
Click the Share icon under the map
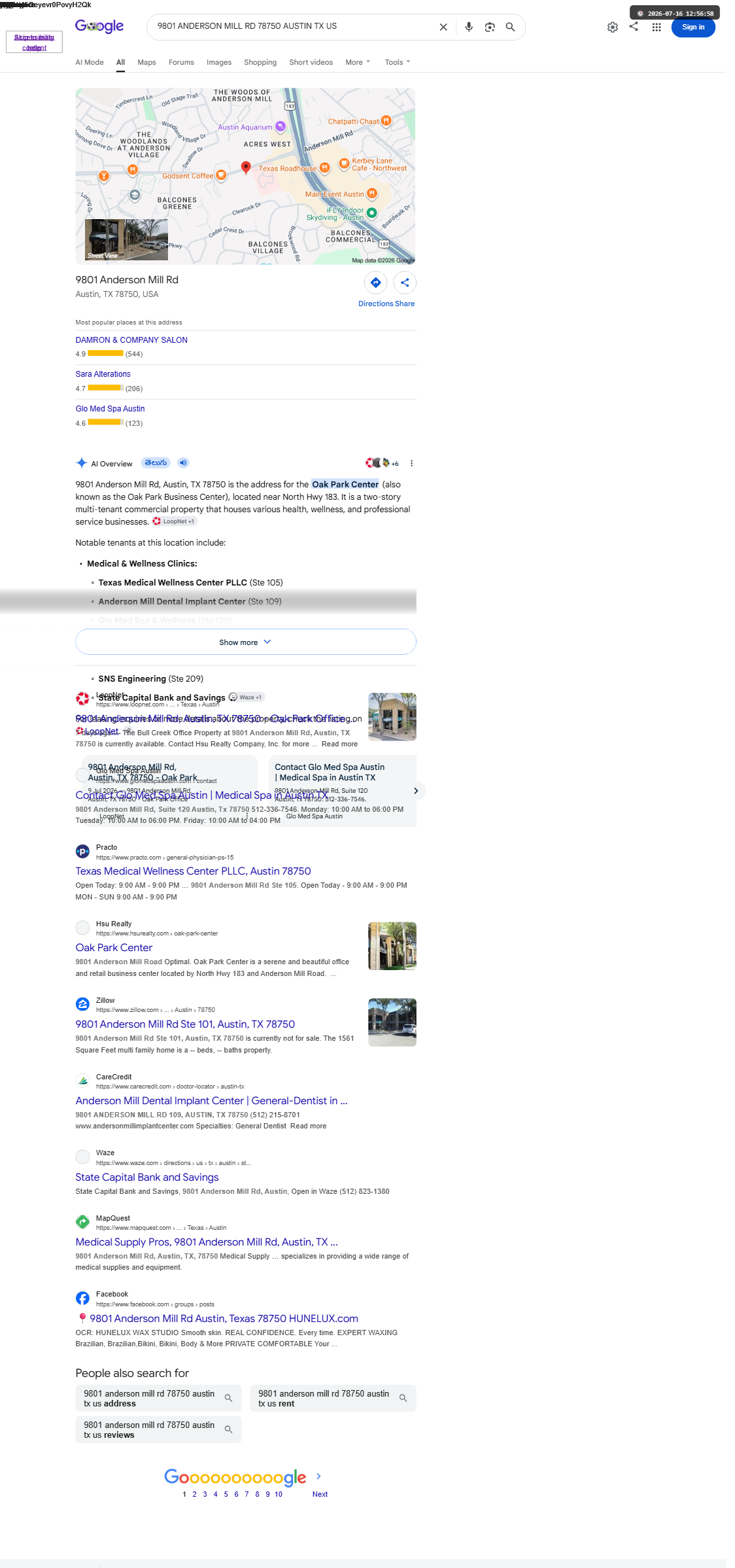(405, 283)
